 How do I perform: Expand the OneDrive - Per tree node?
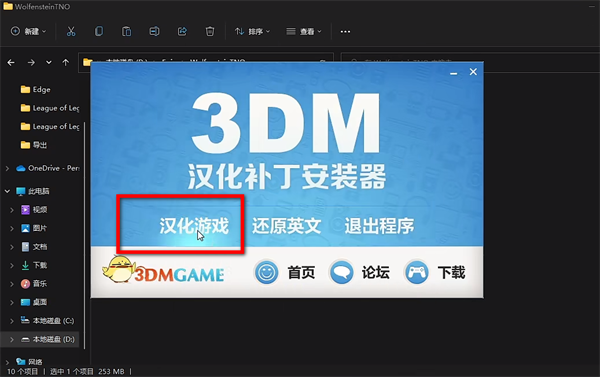click(x=7, y=168)
